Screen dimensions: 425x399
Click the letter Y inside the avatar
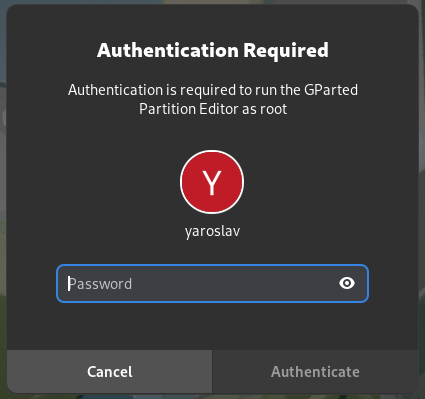(x=212, y=182)
